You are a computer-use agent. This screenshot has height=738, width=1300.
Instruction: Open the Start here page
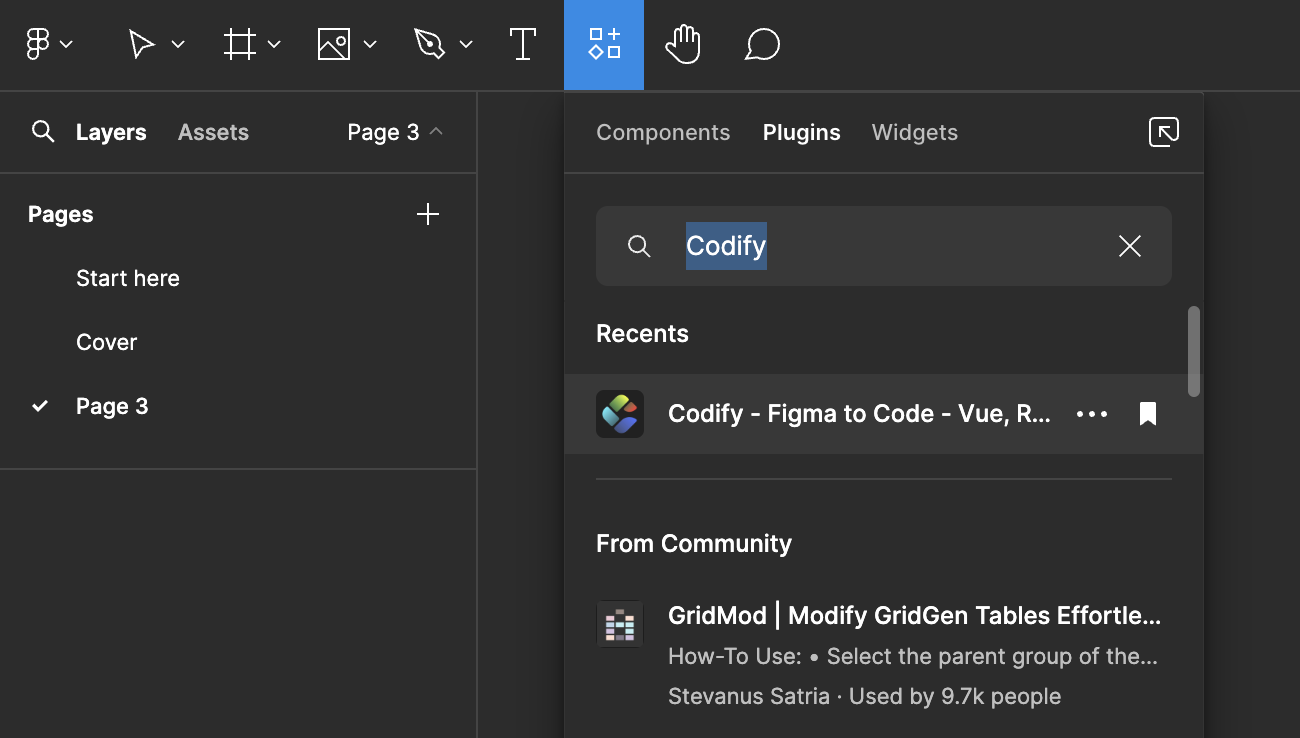click(128, 278)
